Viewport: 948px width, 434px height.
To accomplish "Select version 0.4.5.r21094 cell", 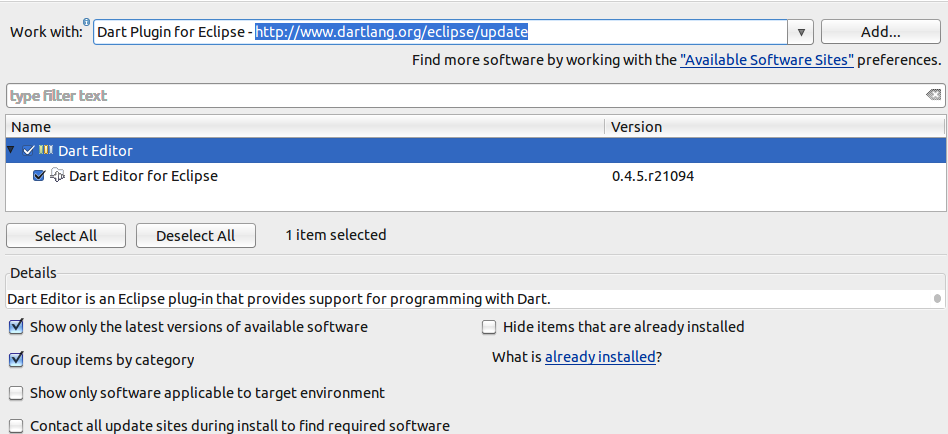I will click(x=653, y=176).
